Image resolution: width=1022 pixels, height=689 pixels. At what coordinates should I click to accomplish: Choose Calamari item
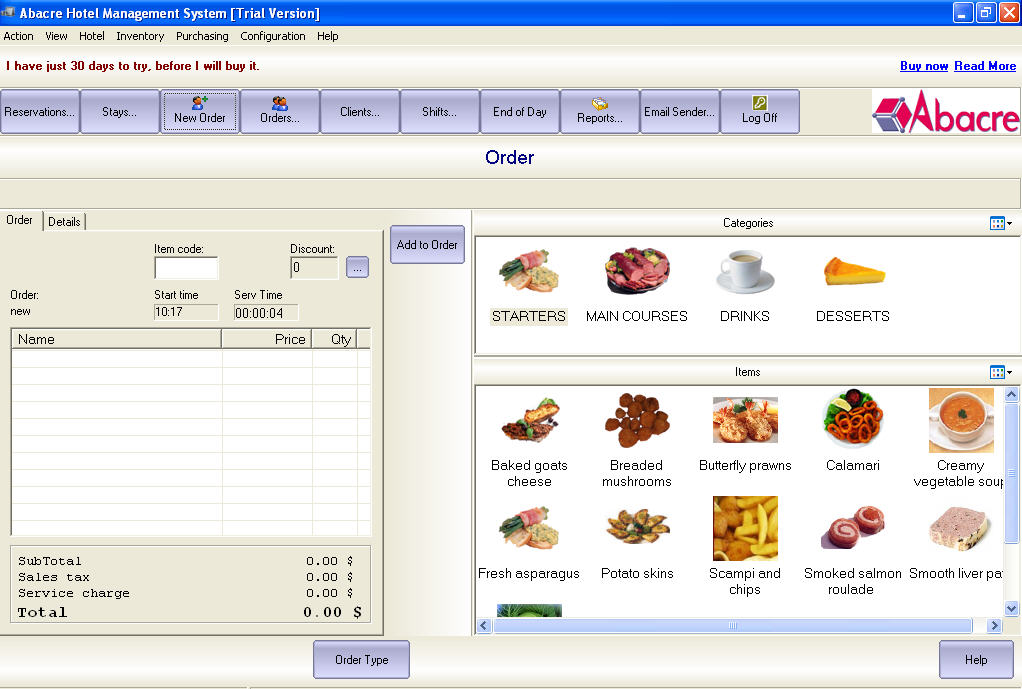(x=853, y=432)
